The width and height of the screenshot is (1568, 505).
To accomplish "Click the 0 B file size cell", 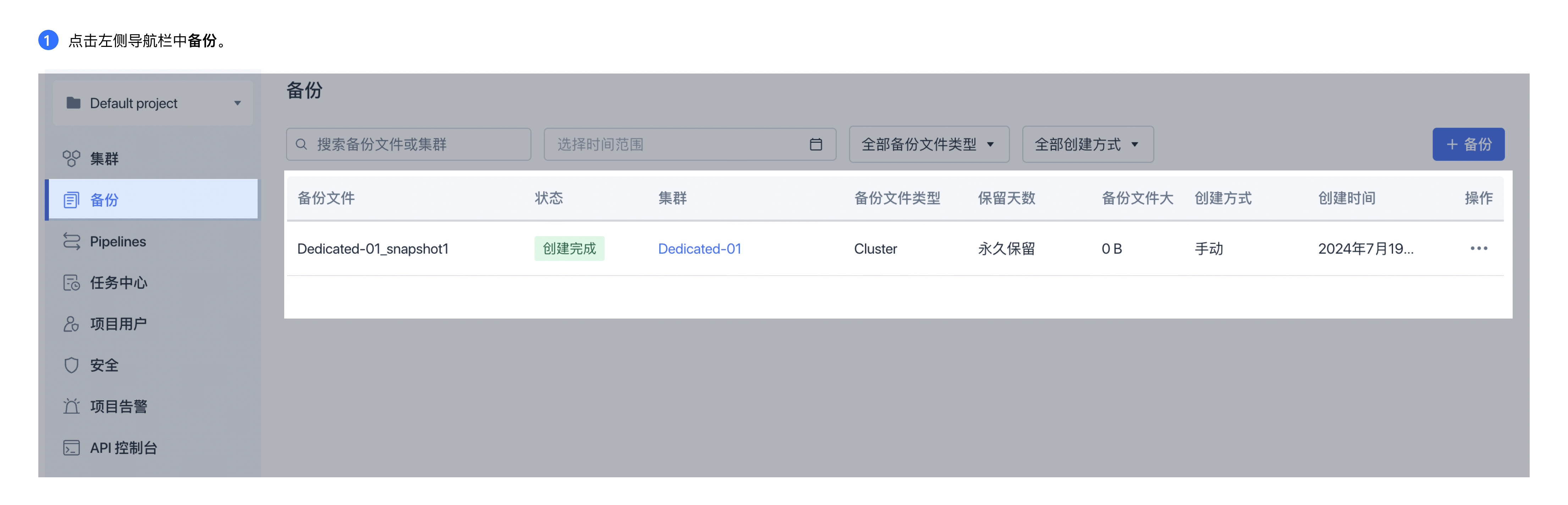I will click(x=1111, y=249).
